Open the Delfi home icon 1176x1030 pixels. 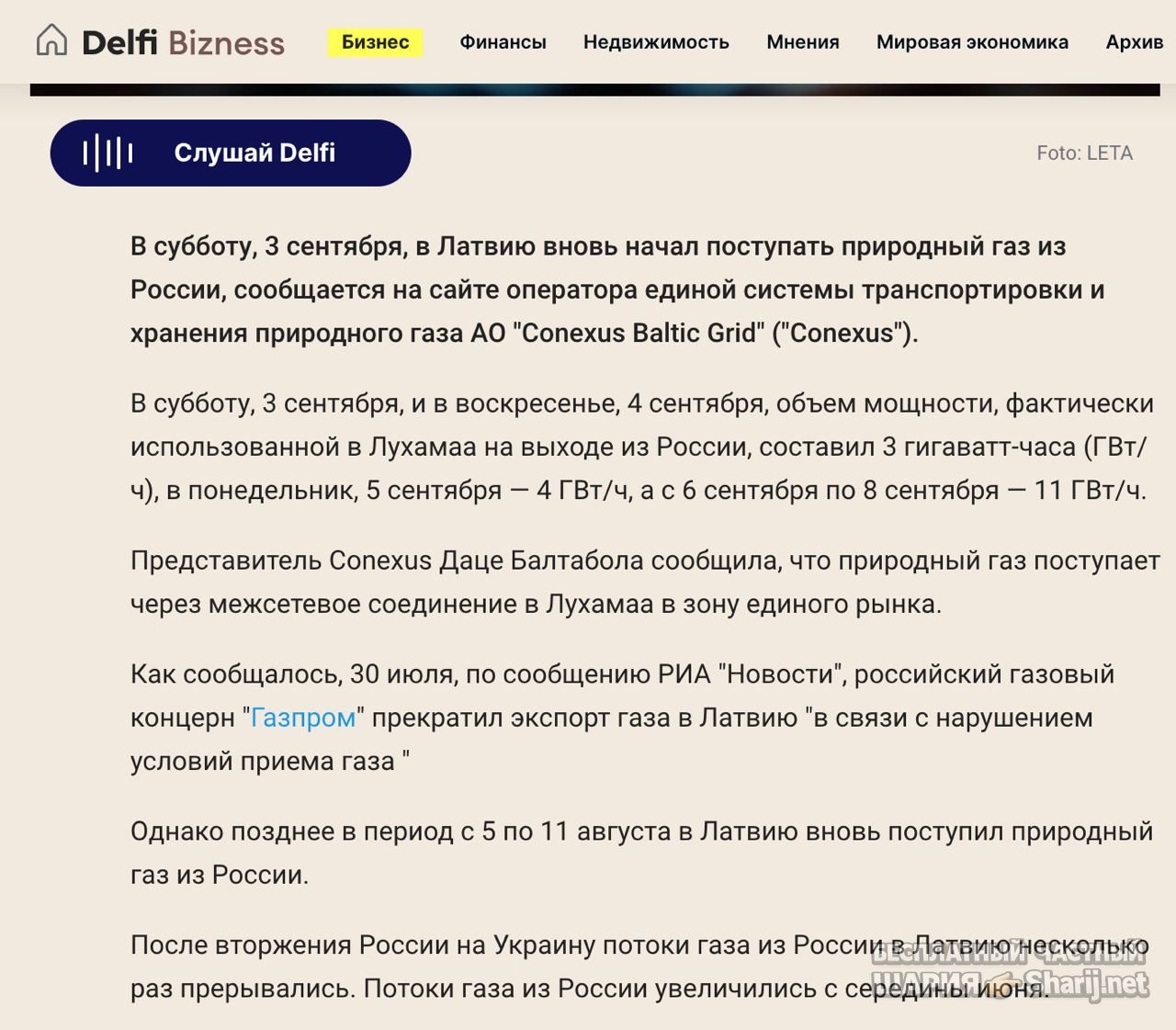tap(51, 40)
